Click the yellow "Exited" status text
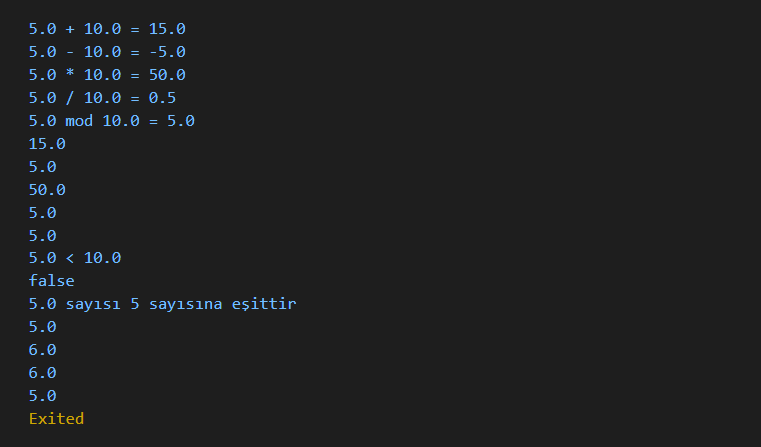Screen dimensions: 761x447 pos(56,418)
